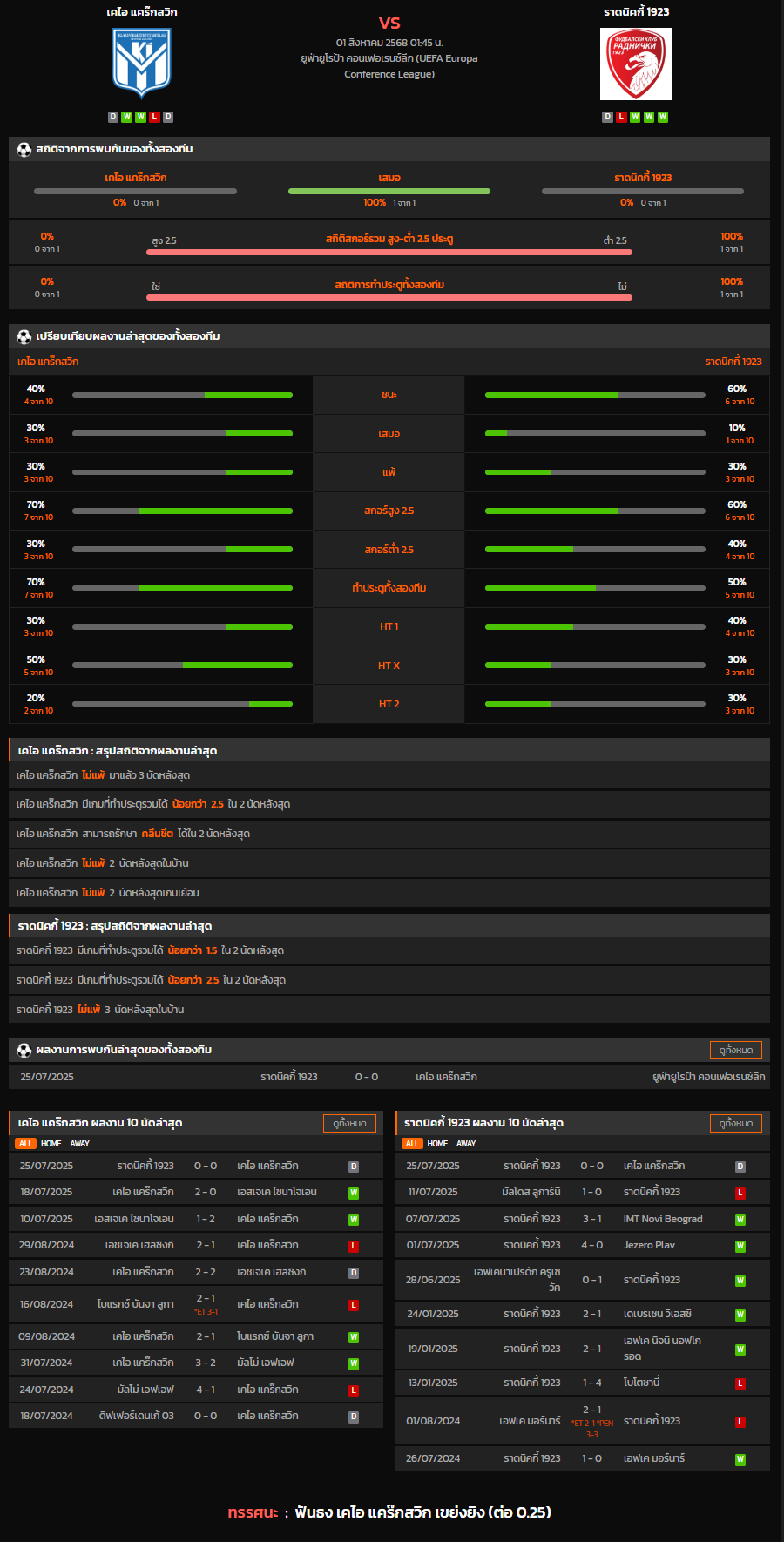Click the 4 - 1 score against มัลโม่ เอฟเอฟ
The width and height of the screenshot is (784, 1542).
(x=206, y=1390)
